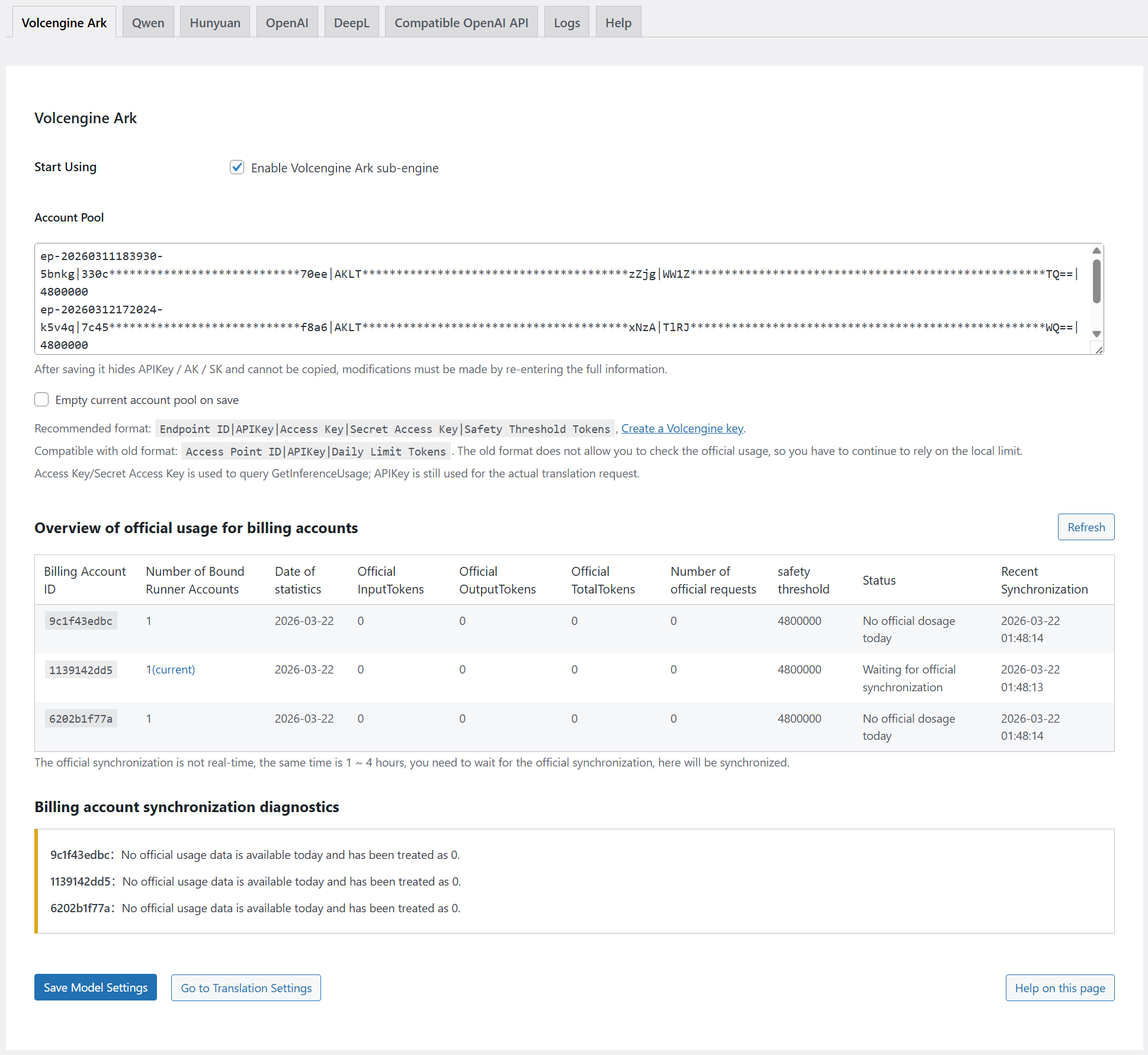Click the Account Pool label
This screenshot has height=1055, width=1148.
pos(69,217)
